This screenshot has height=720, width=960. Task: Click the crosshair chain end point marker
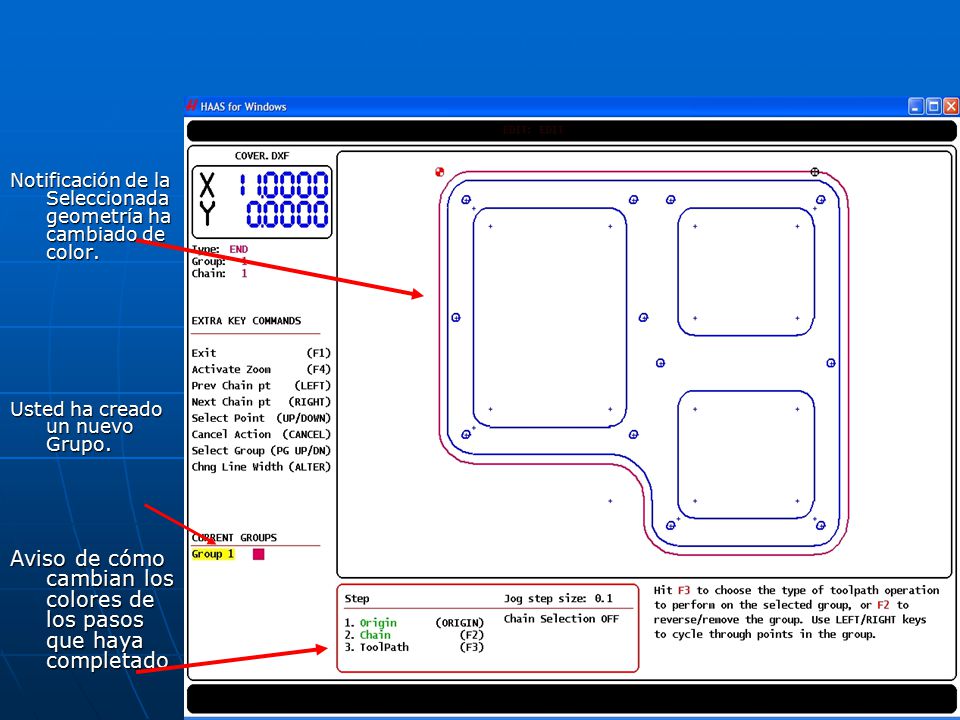coord(815,172)
